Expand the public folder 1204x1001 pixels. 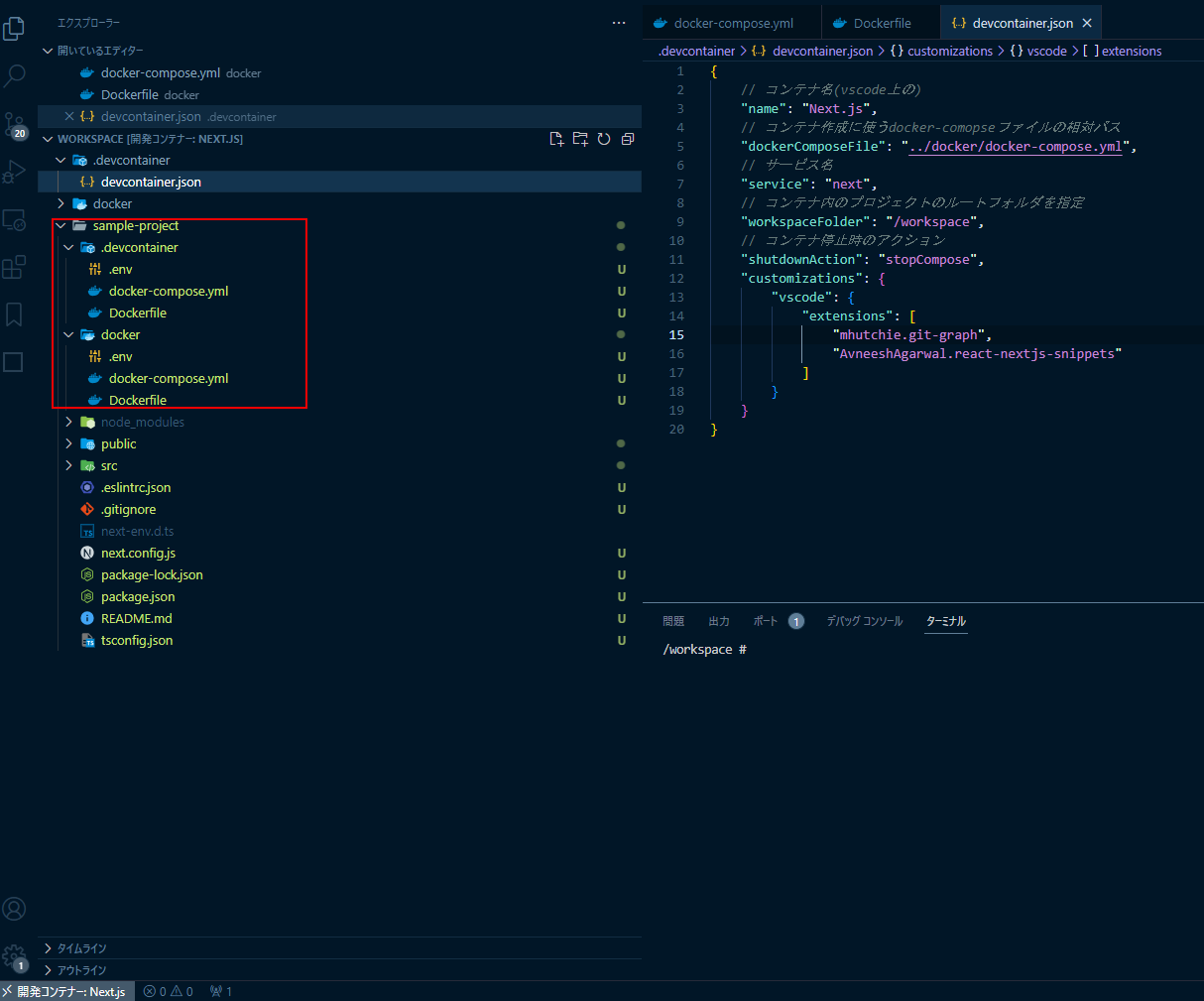(x=340, y=443)
